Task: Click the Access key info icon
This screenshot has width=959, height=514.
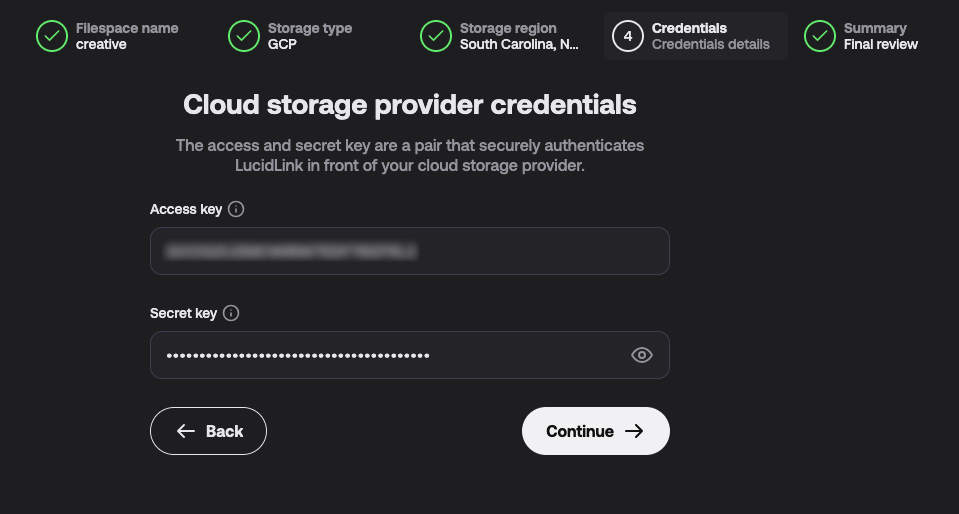Action: click(236, 209)
